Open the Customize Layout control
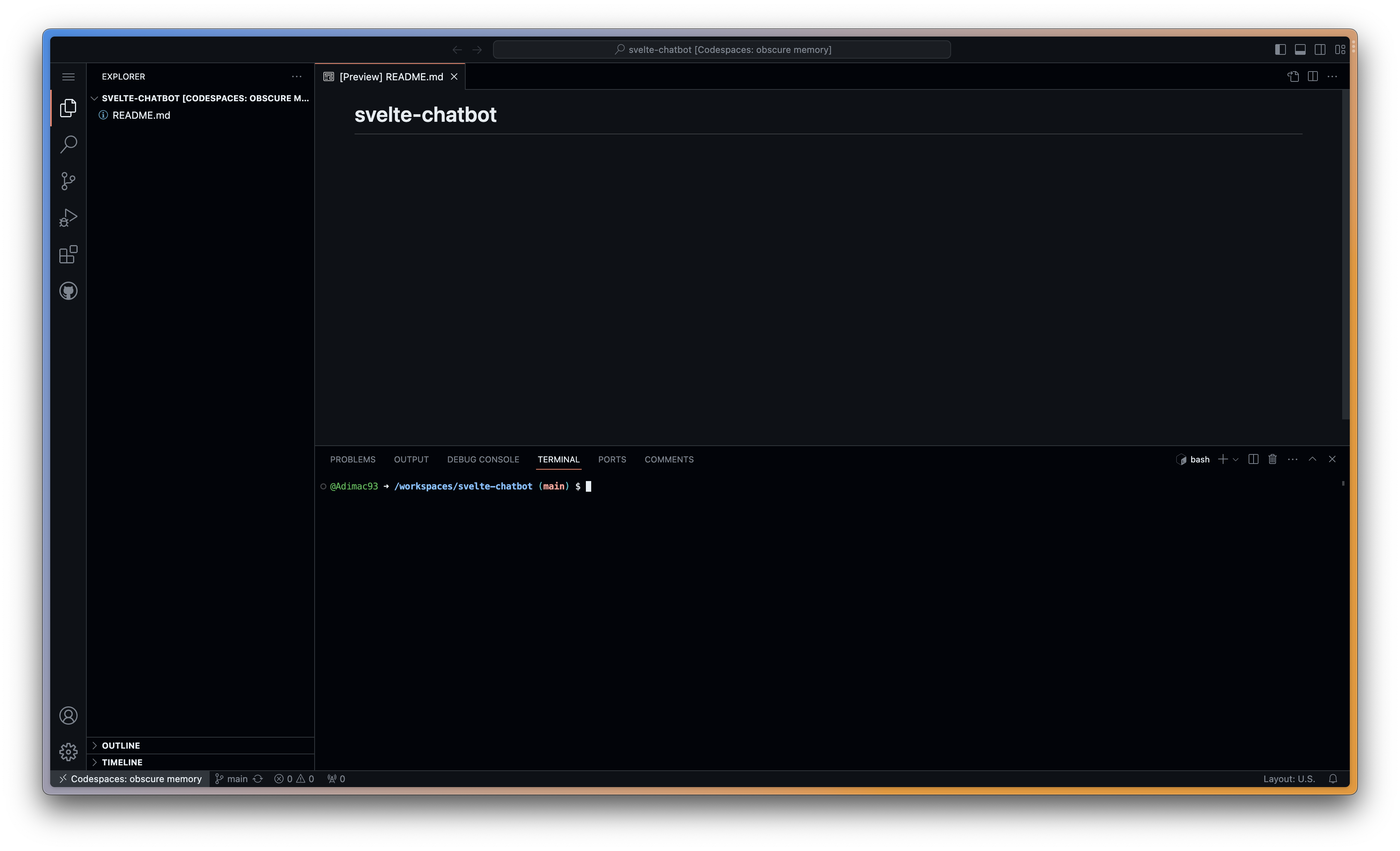 click(x=1340, y=49)
